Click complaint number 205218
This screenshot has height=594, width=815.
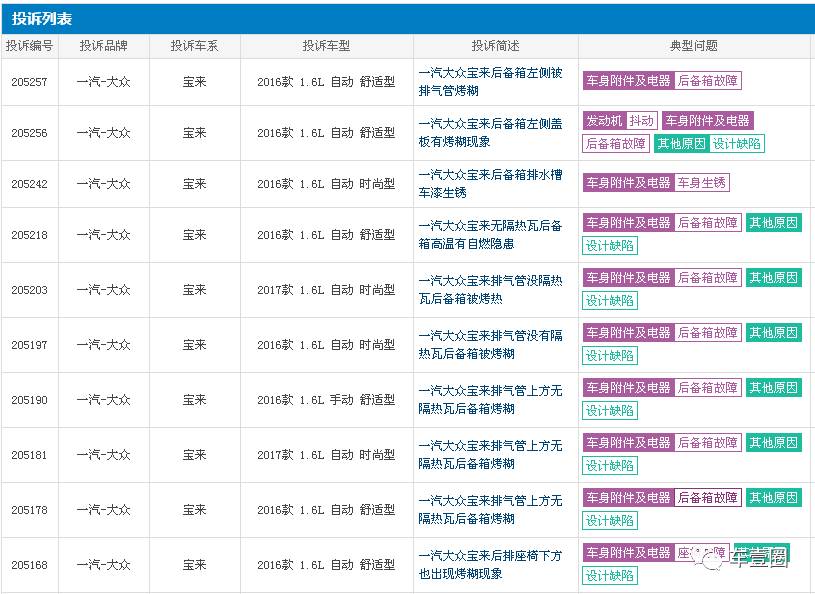(29, 235)
